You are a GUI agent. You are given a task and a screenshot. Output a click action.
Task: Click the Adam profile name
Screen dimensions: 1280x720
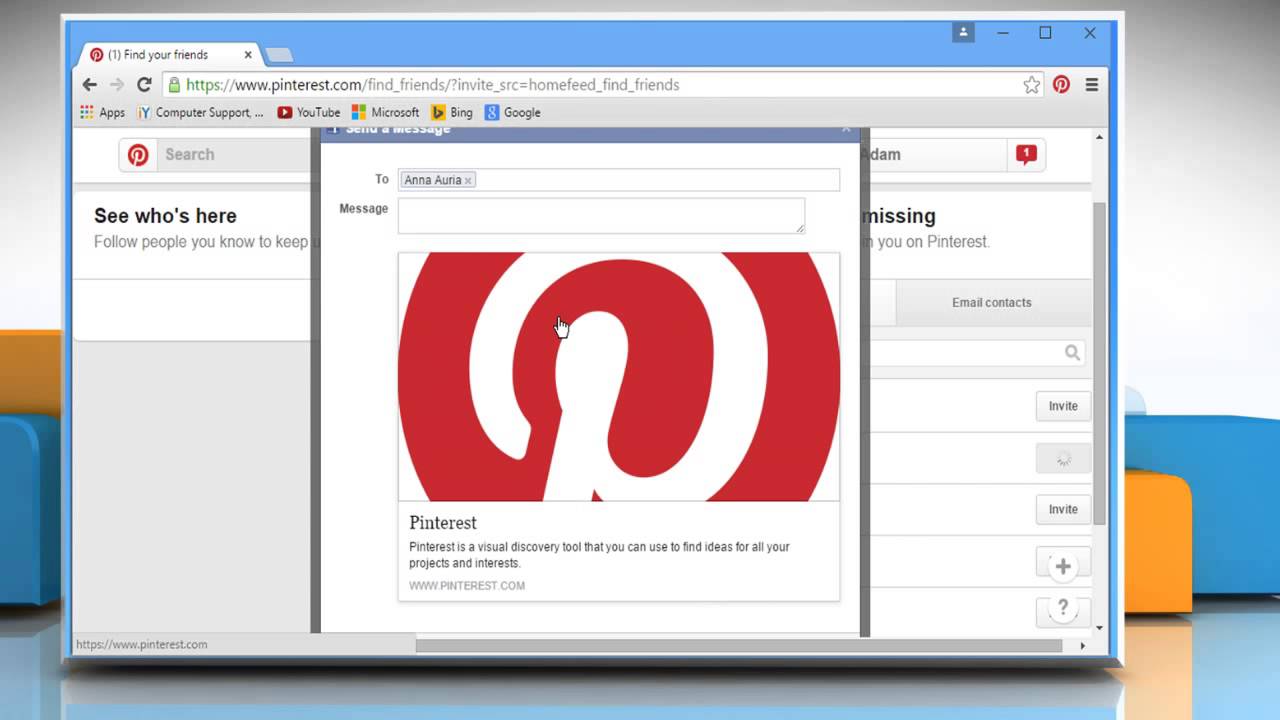tap(881, 154)
